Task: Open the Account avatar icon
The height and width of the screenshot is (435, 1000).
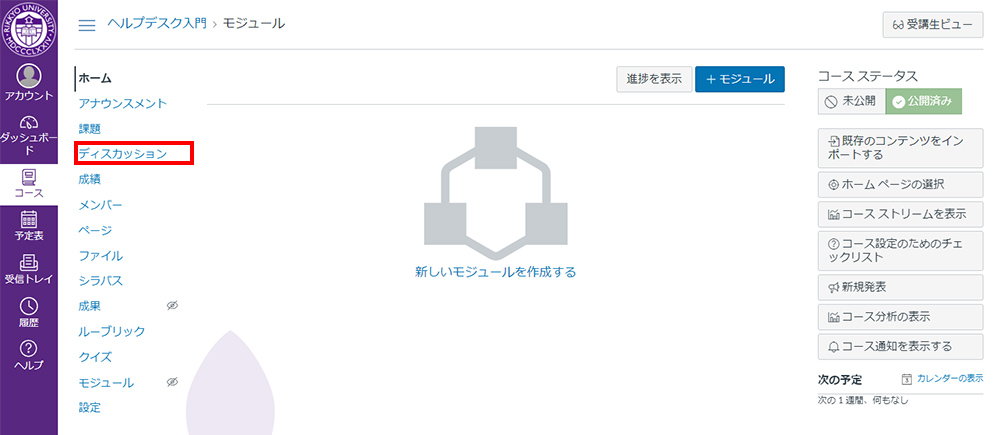Action: [x=29, y=77]
